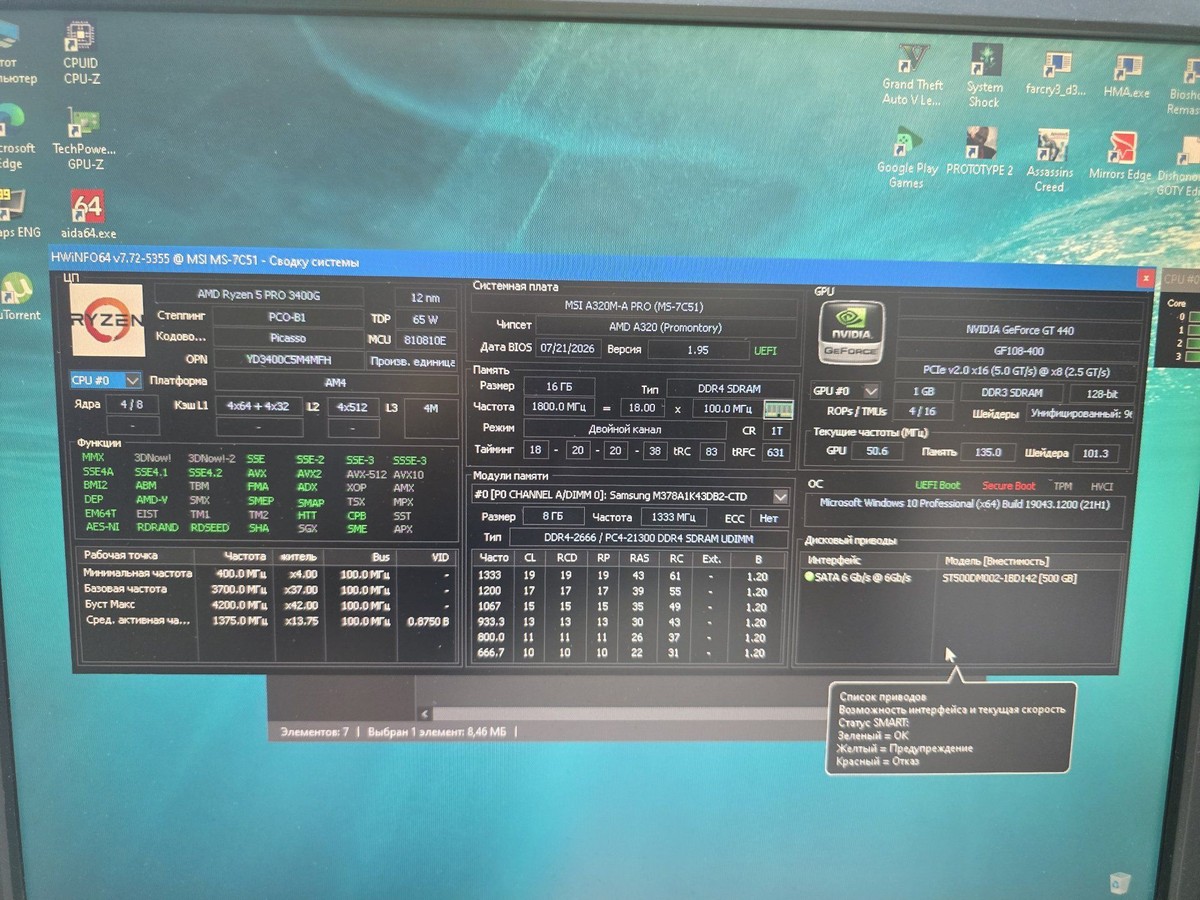Select the Picasso codename field
This screenshot has height=900, width=1200.
(287, 338)
